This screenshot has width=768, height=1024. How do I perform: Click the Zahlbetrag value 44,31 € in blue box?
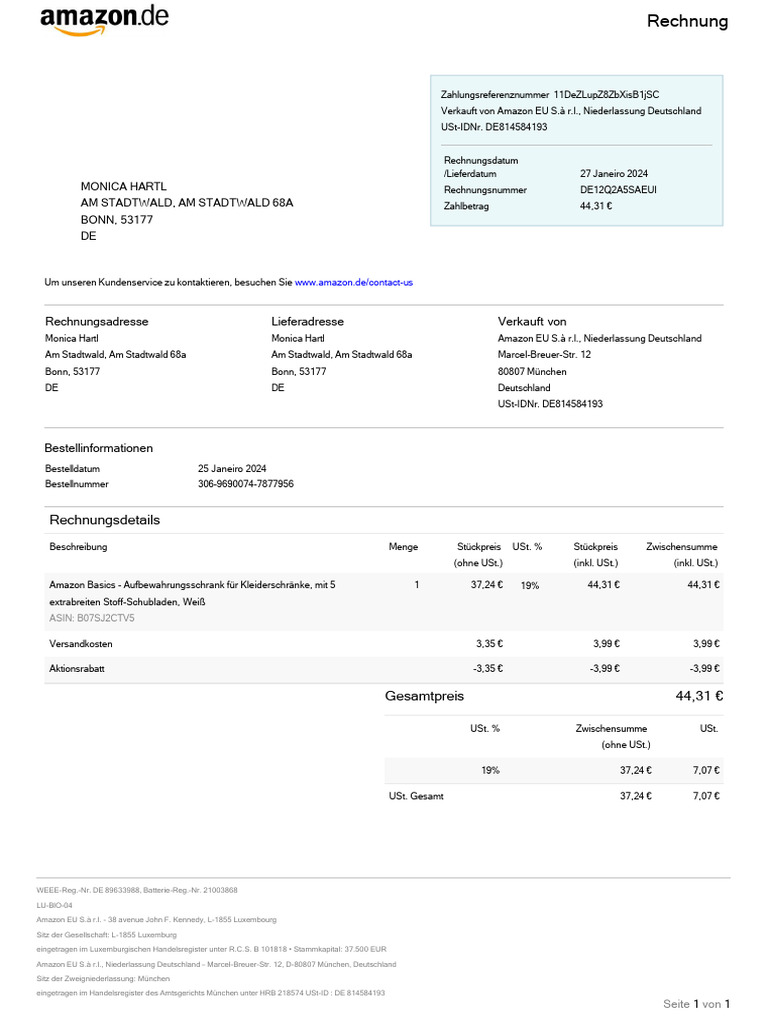pos(596,206)
